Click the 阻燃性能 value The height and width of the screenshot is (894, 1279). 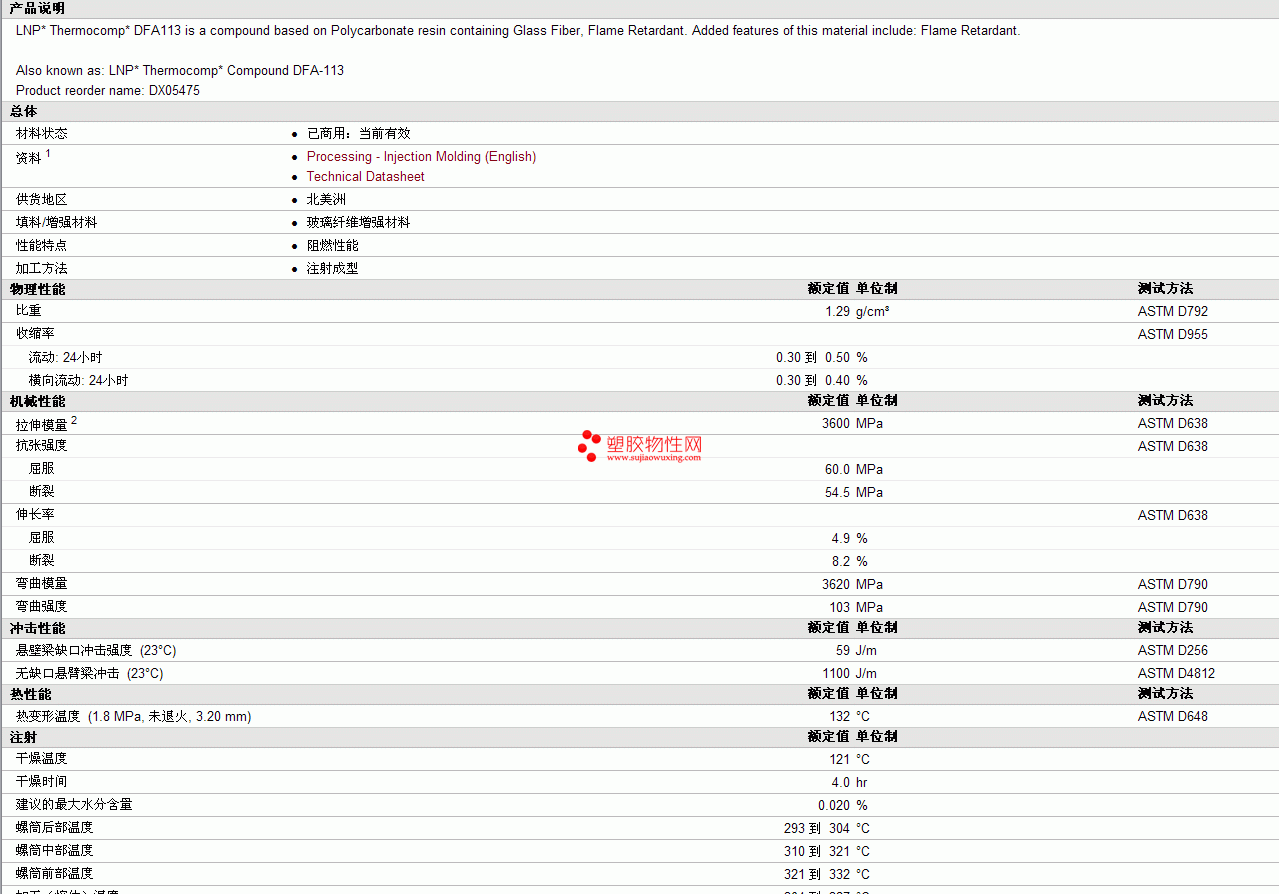point(332,245)
